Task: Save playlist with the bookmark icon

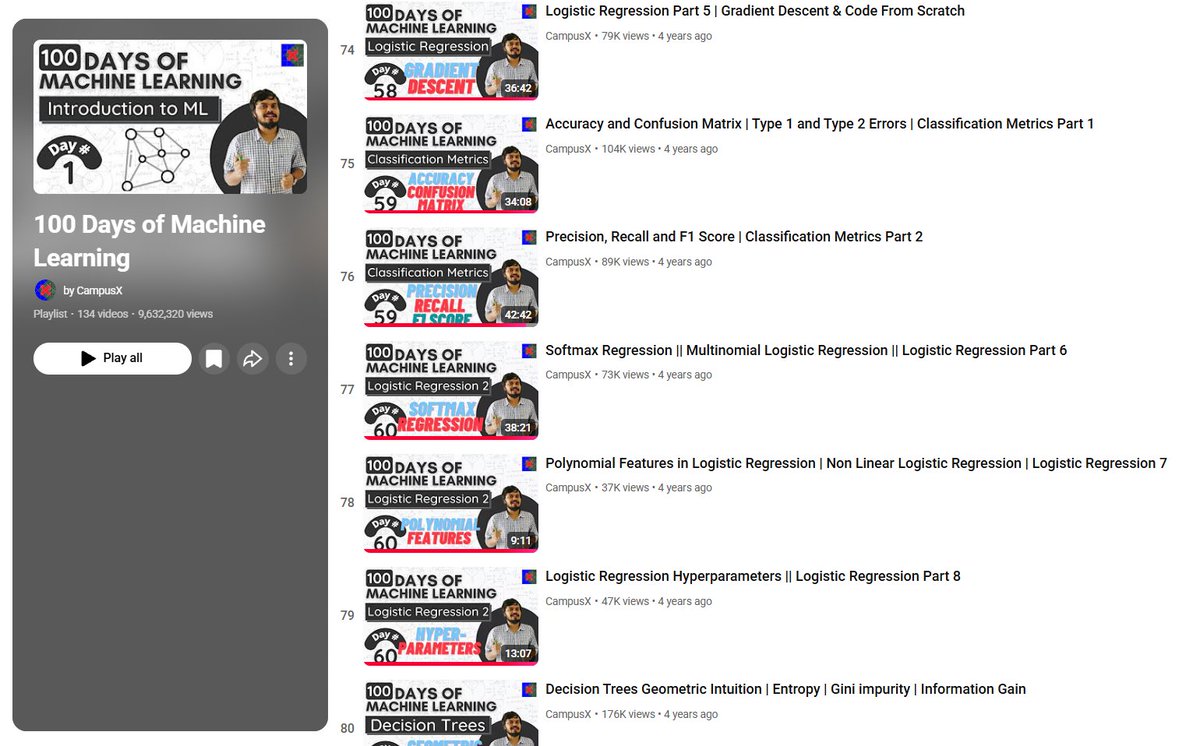Action: click(x=213, y=358)
